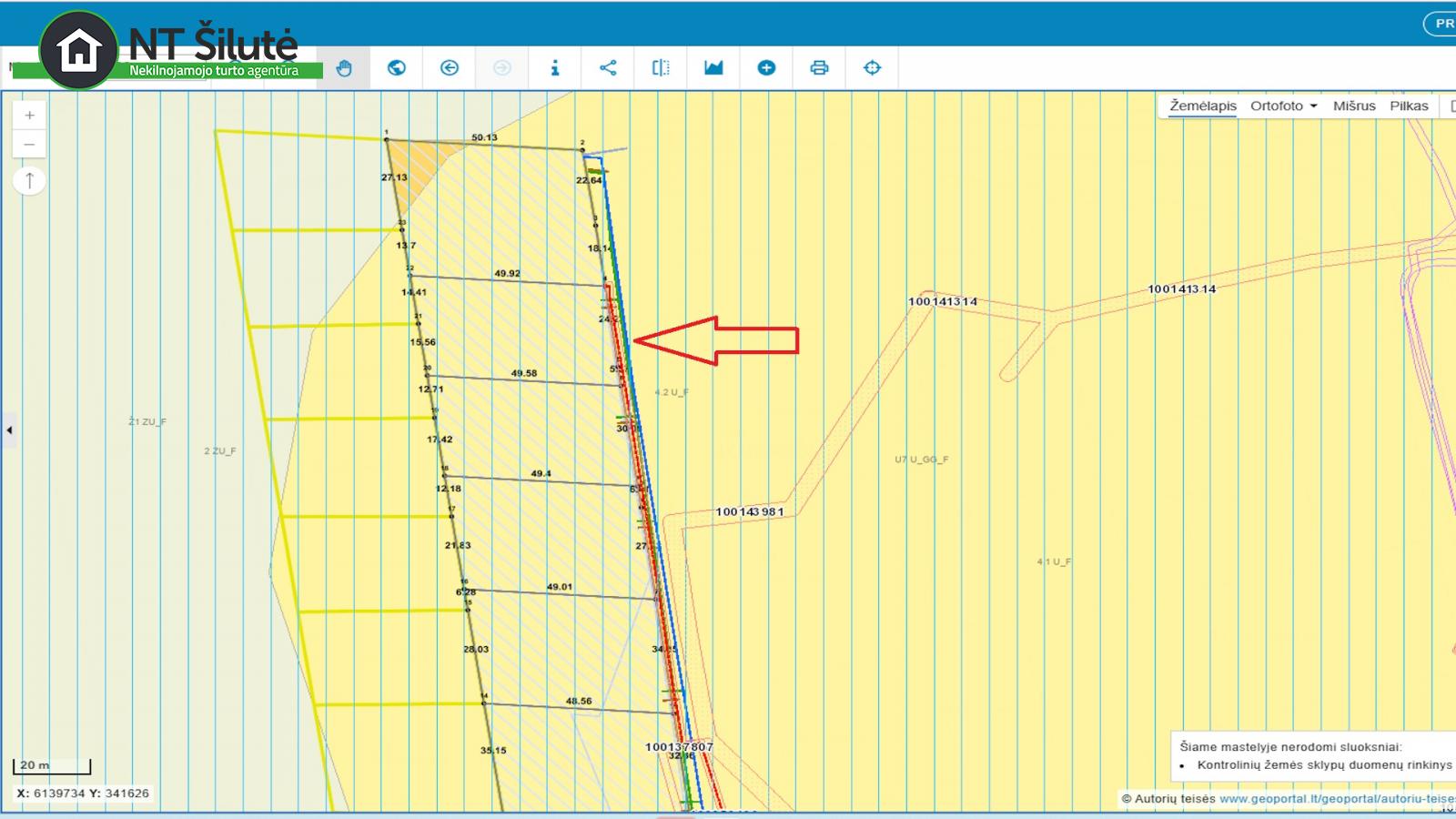
Task: Click the 28.03 side length label
Action: [476, 650]
